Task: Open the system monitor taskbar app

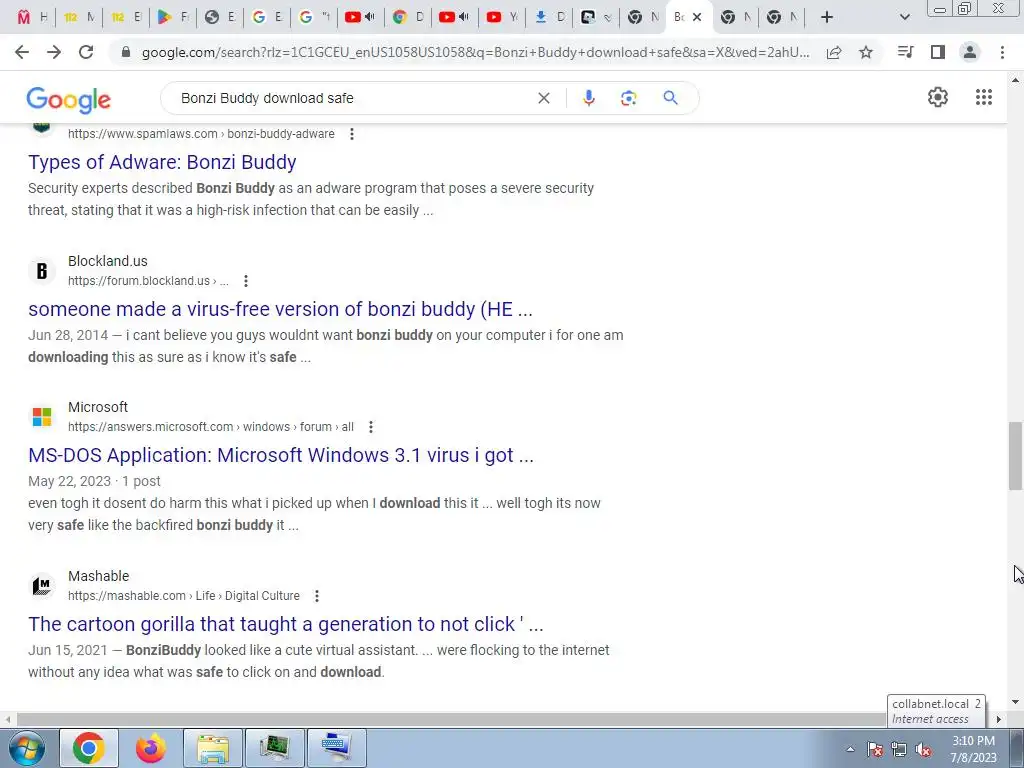Action: click(274, 748)
